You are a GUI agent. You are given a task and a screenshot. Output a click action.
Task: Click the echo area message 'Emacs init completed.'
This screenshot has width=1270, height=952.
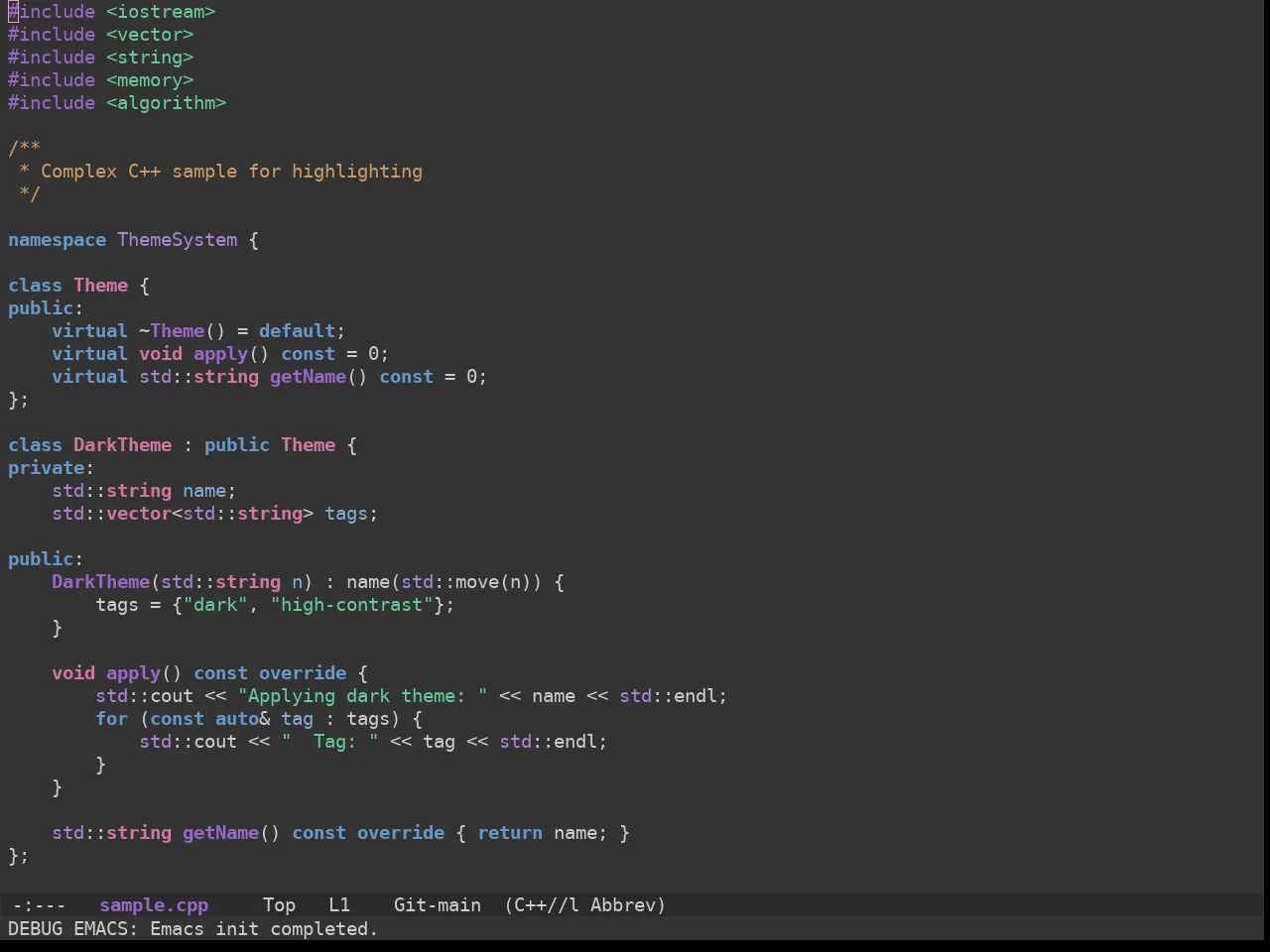(264, 929)
